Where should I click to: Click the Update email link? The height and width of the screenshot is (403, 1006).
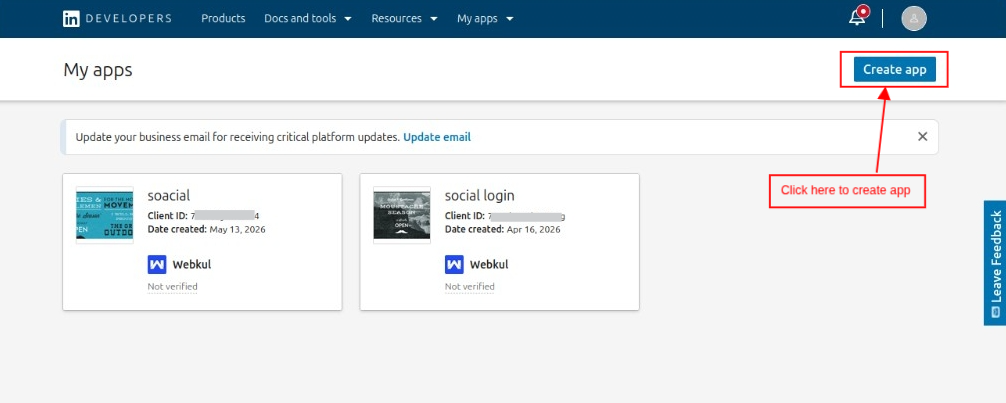(437, 137)
